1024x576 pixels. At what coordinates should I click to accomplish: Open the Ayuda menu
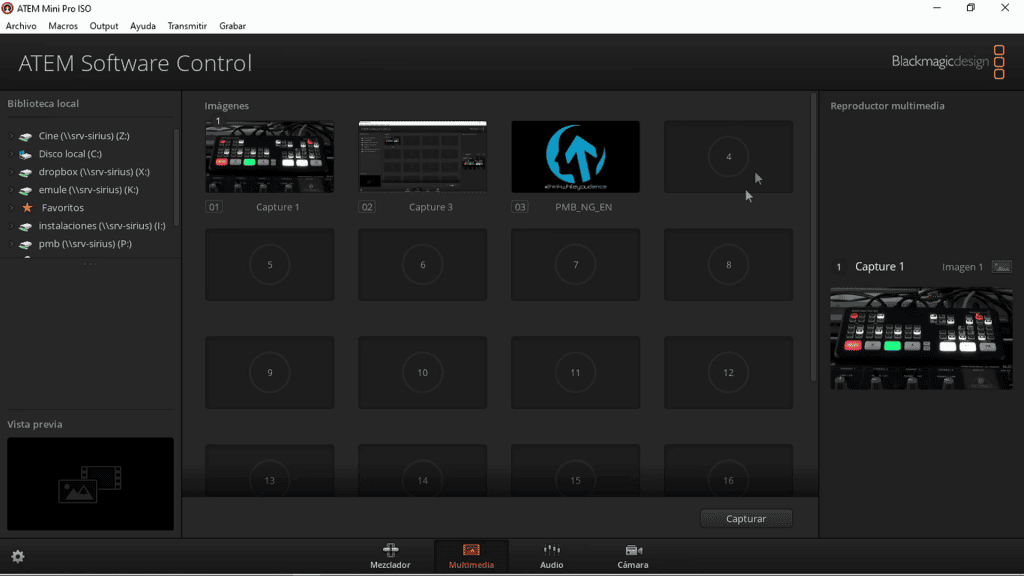point(142,26)
